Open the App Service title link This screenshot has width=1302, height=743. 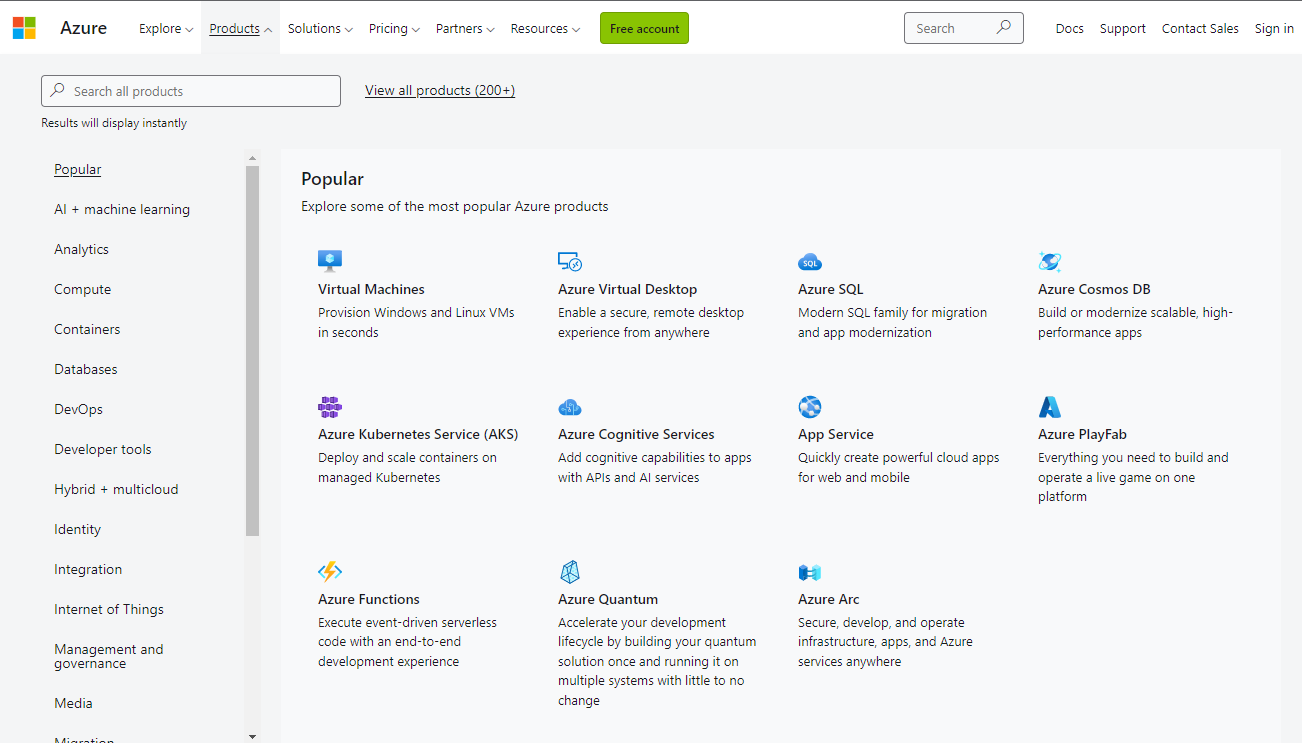836,434
